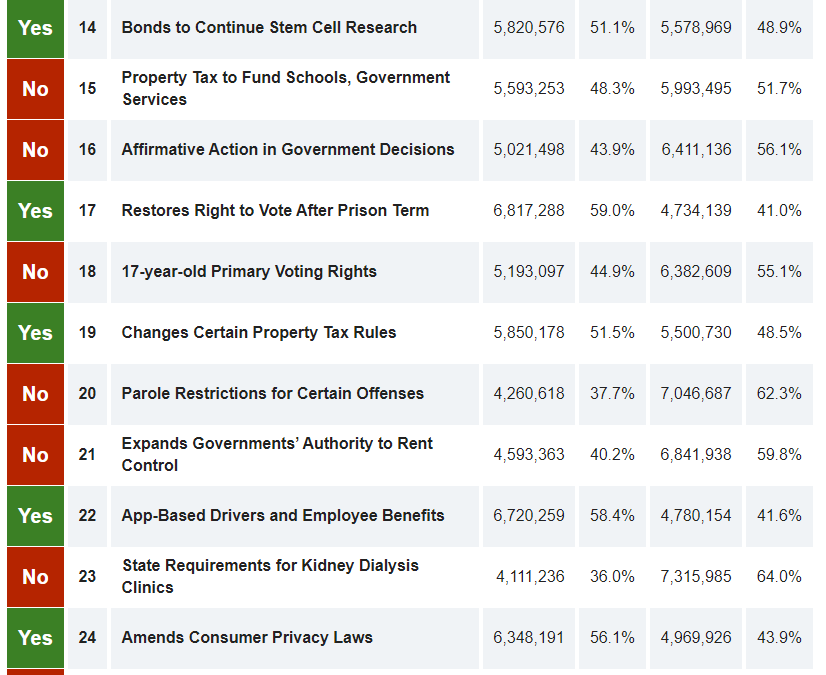Select Affirmative Action in Government Decisions
This screenshot has height=675, width=826.
tap(288, 150)
